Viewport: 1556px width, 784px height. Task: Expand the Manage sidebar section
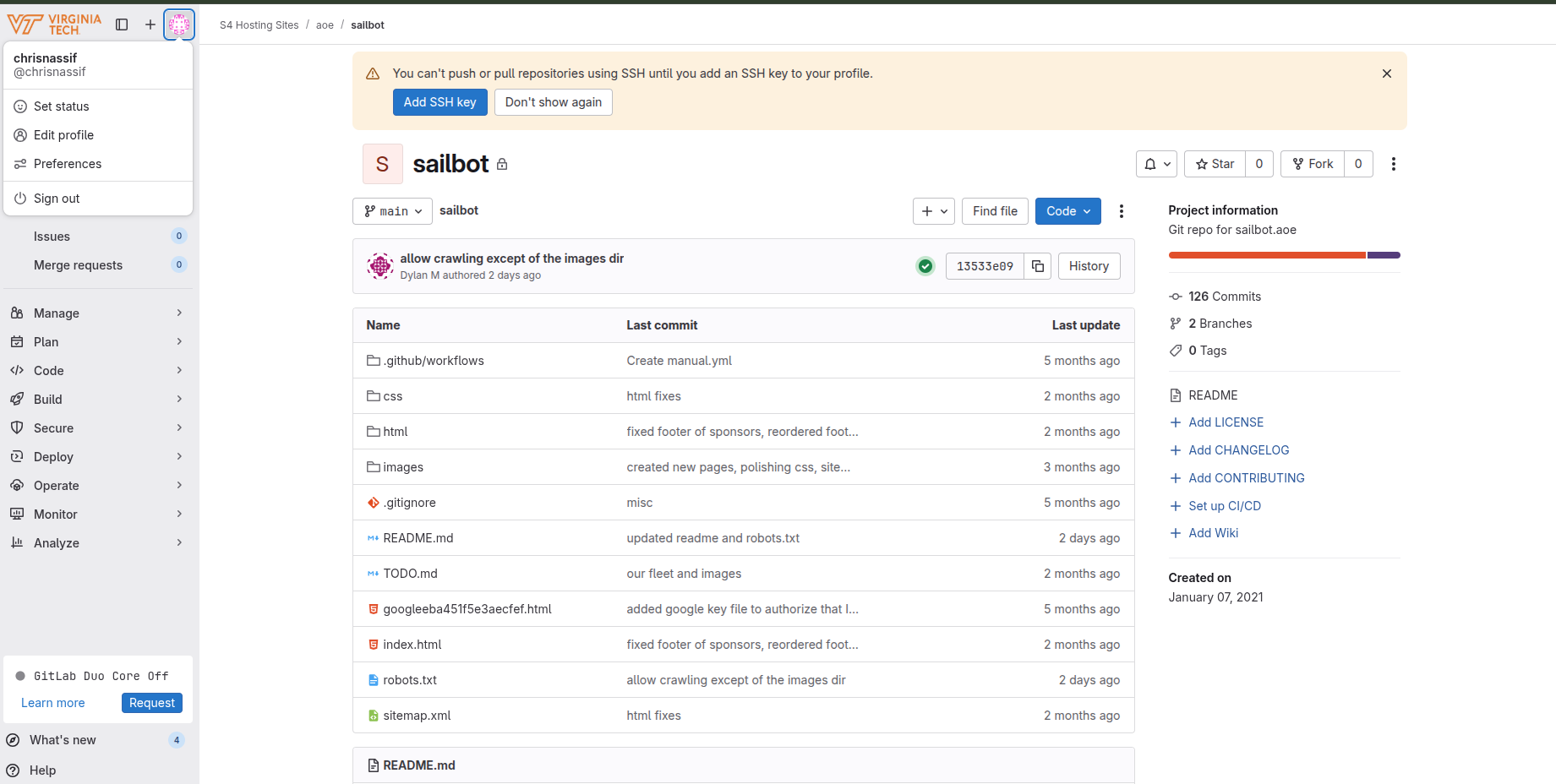coord(98,313)
